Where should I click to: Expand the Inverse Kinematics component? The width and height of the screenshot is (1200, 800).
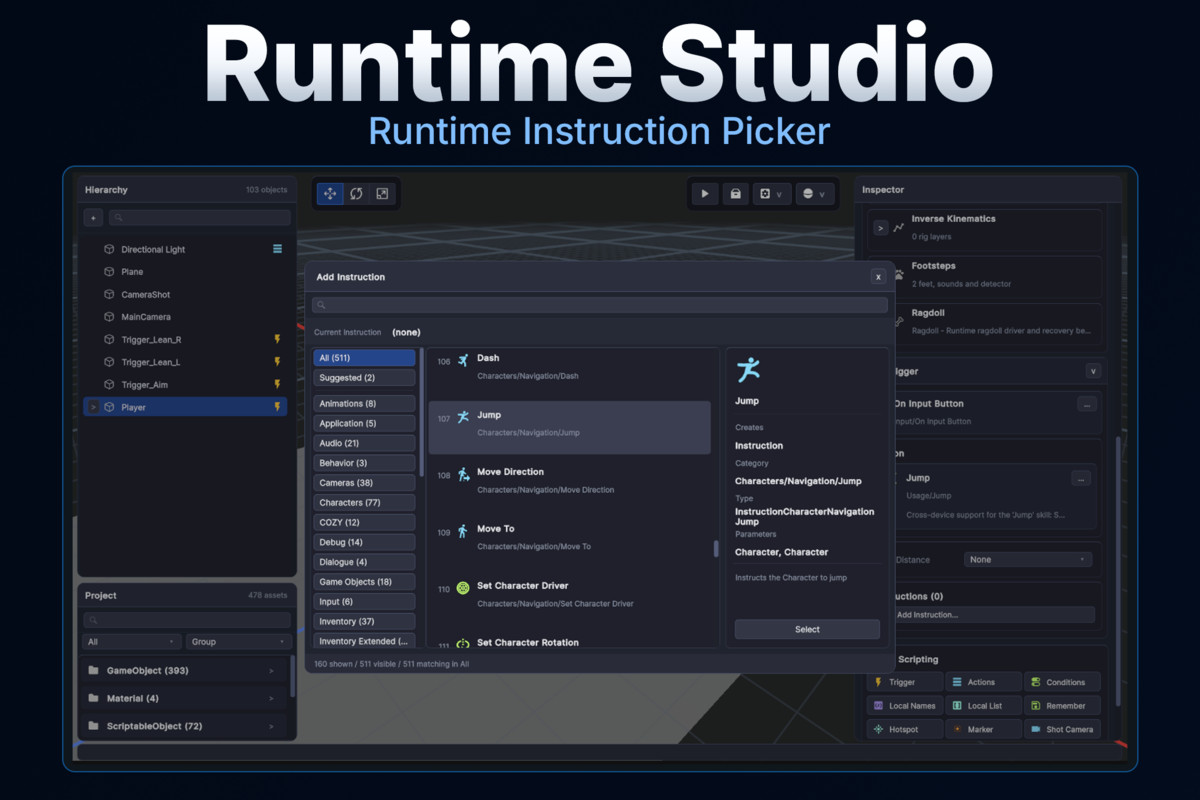point(880,228)
